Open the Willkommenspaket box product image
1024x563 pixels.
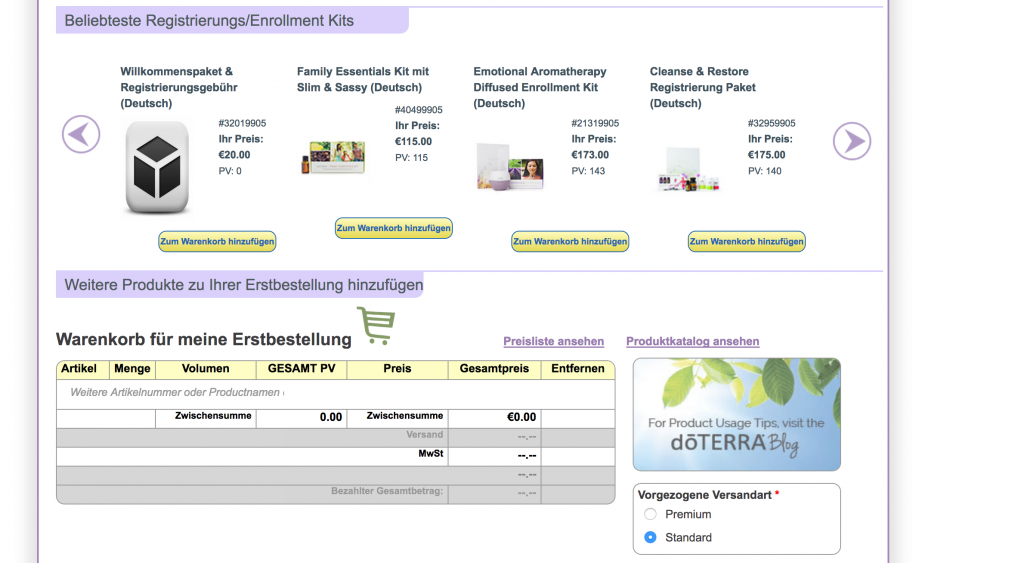pos(157,167)
